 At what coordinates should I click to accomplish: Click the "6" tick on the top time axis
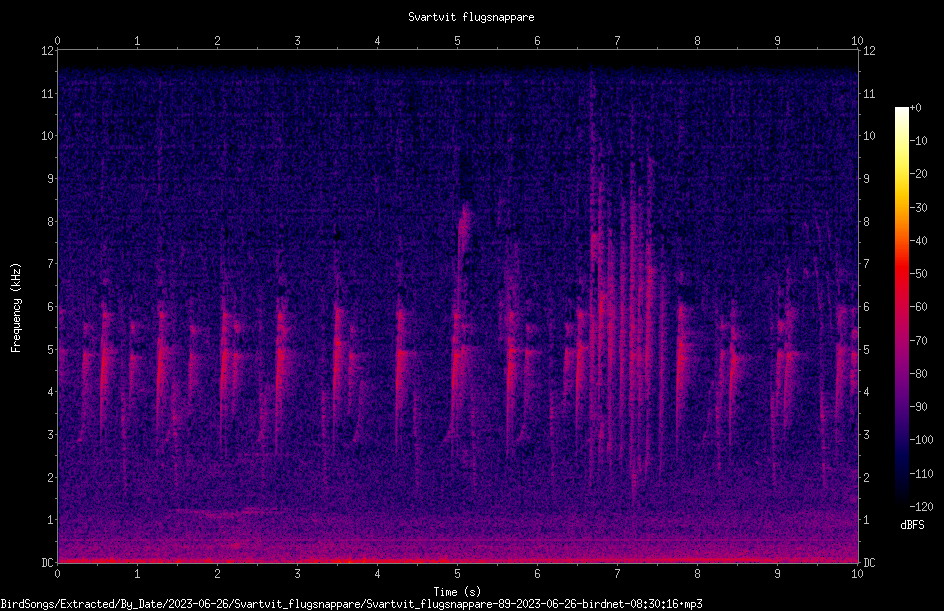pos(537,40)
